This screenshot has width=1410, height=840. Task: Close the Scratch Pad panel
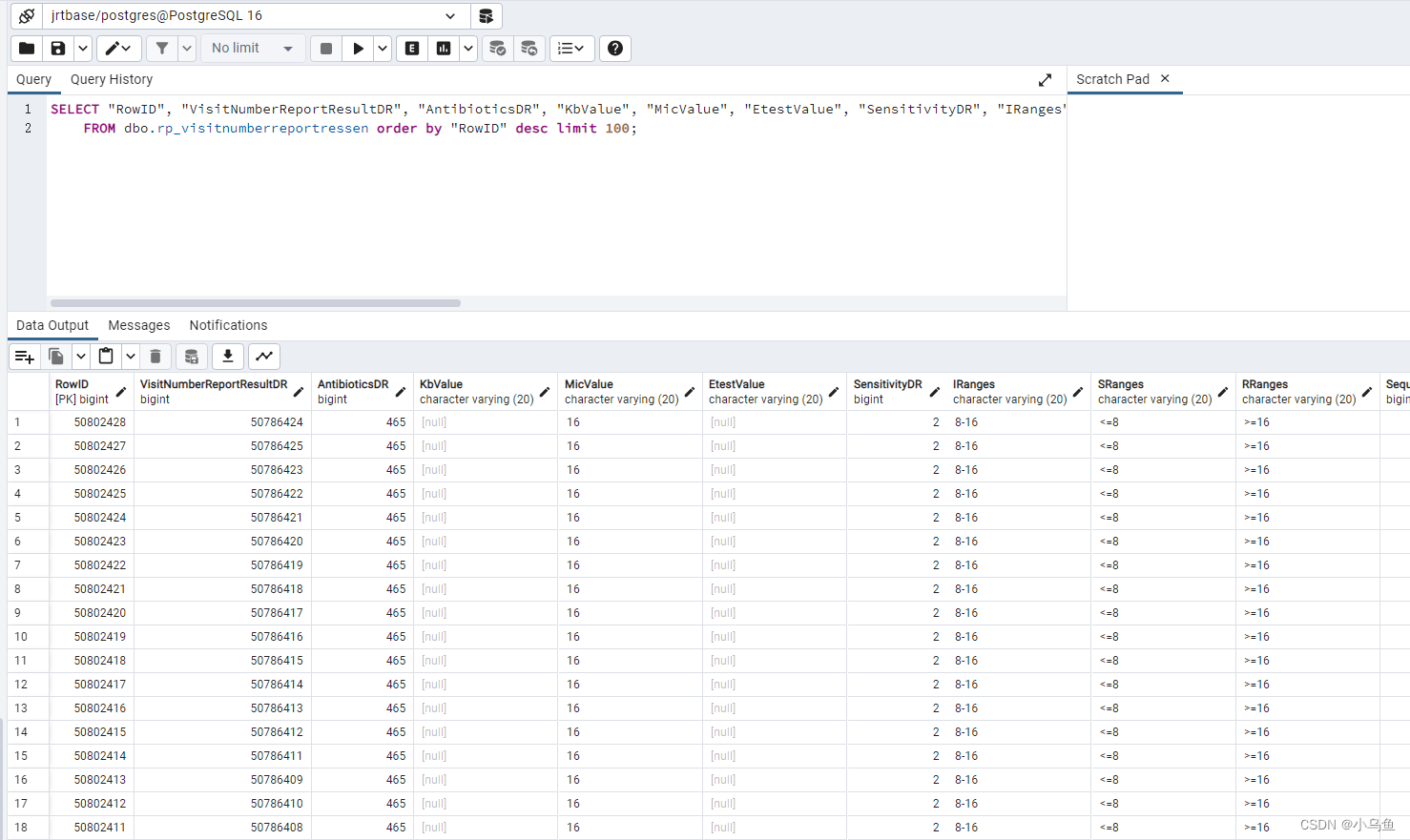tap(1165, 79)
